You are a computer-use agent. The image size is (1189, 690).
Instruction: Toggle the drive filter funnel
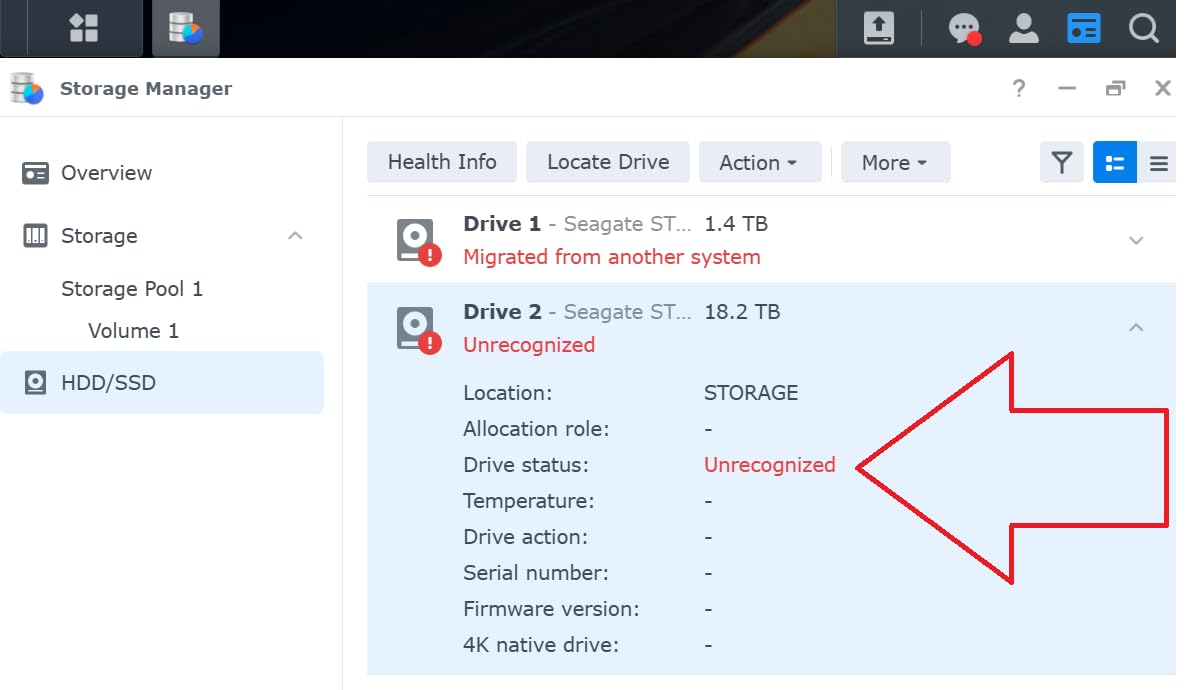[x=1061, y=161]
